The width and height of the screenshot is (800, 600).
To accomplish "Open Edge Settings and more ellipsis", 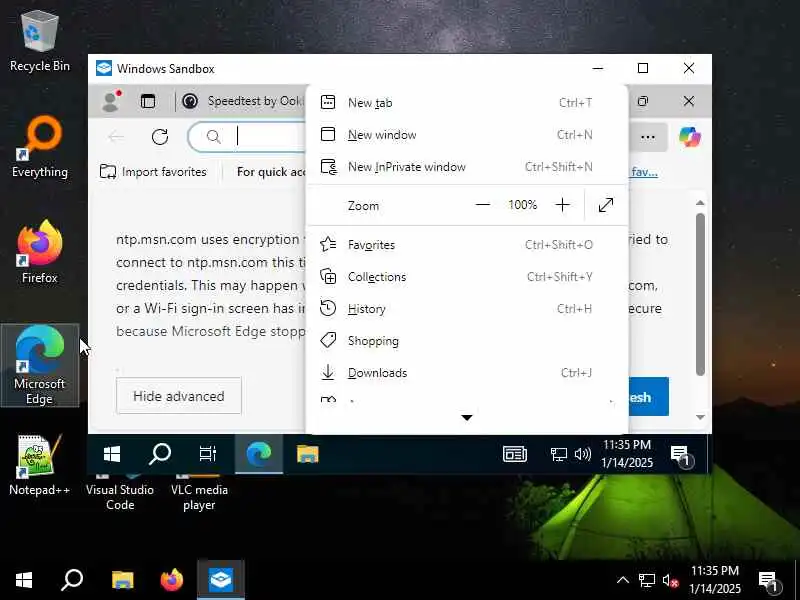I will pos(647,137).
